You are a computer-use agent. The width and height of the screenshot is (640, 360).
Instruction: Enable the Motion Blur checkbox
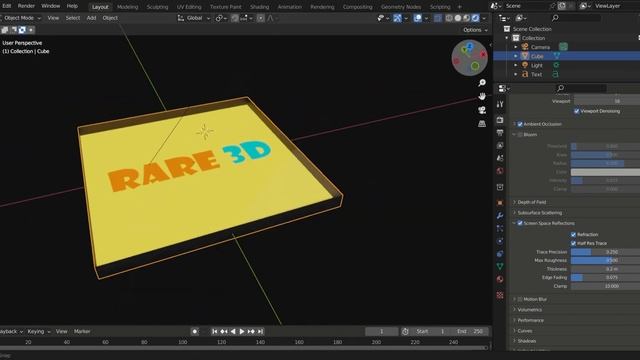(520, 299)
